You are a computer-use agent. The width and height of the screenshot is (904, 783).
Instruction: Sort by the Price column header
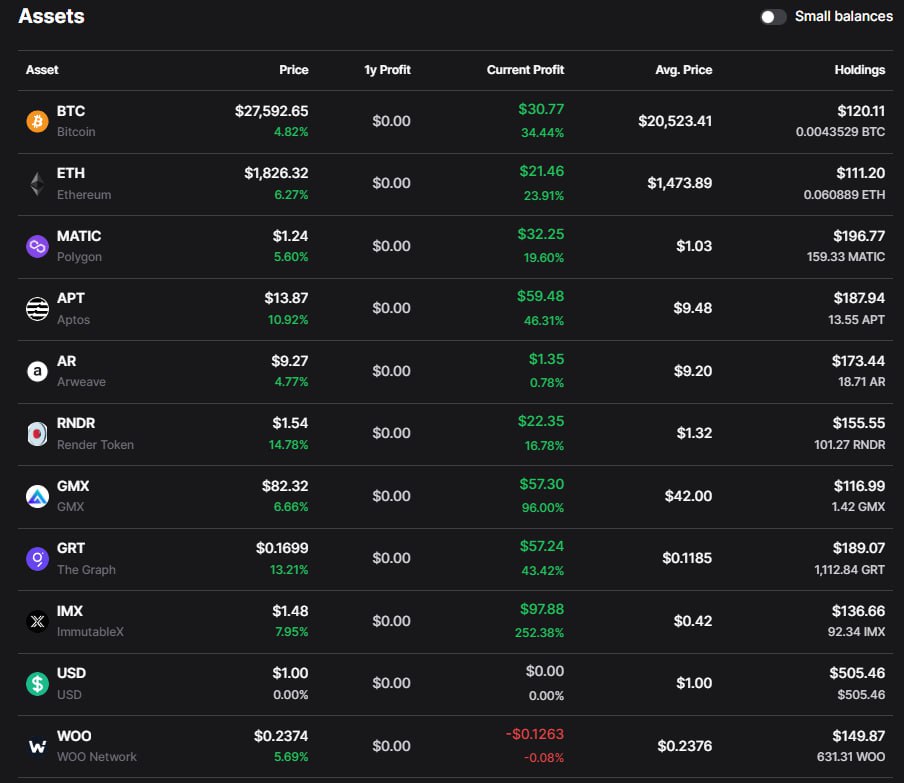click(x=294, y=70)
